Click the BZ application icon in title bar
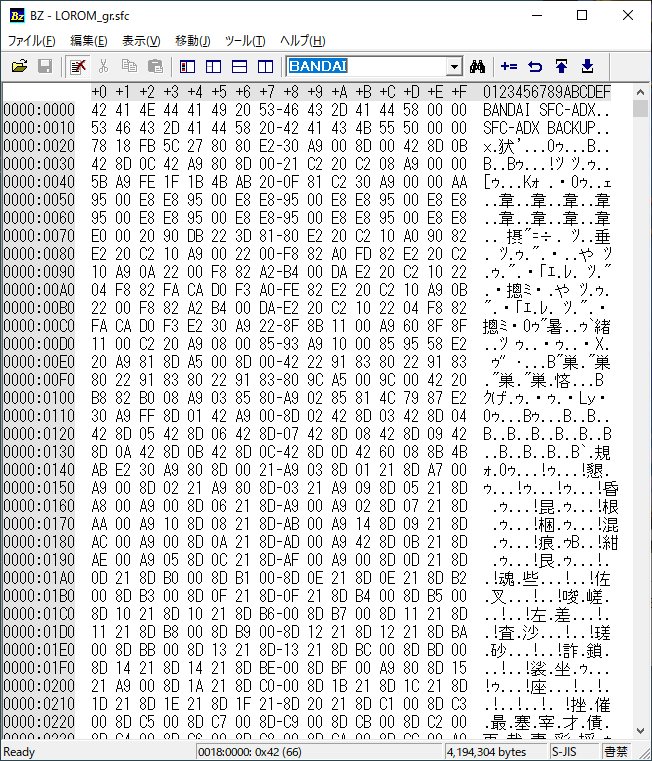The height and width of the screenshot is (761, 652). [17, 16]
